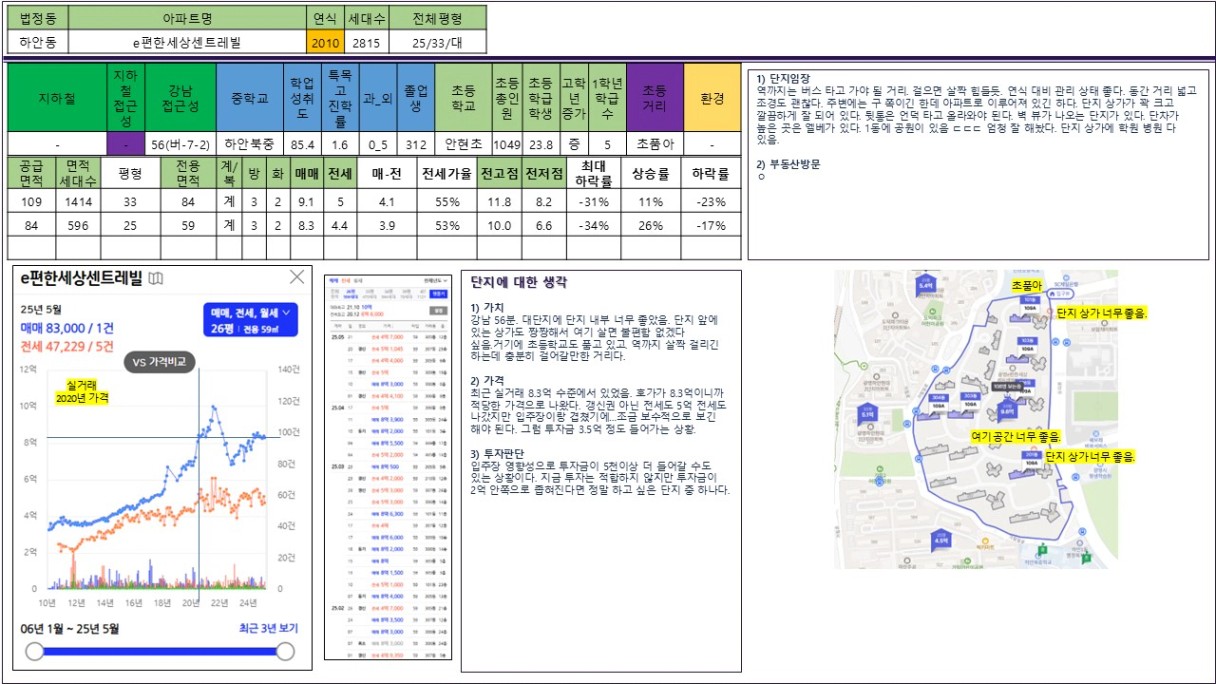Viewport: 1216px width, 684px height.
Task: Select the 23.8 cell
Action: click(540, 145)
